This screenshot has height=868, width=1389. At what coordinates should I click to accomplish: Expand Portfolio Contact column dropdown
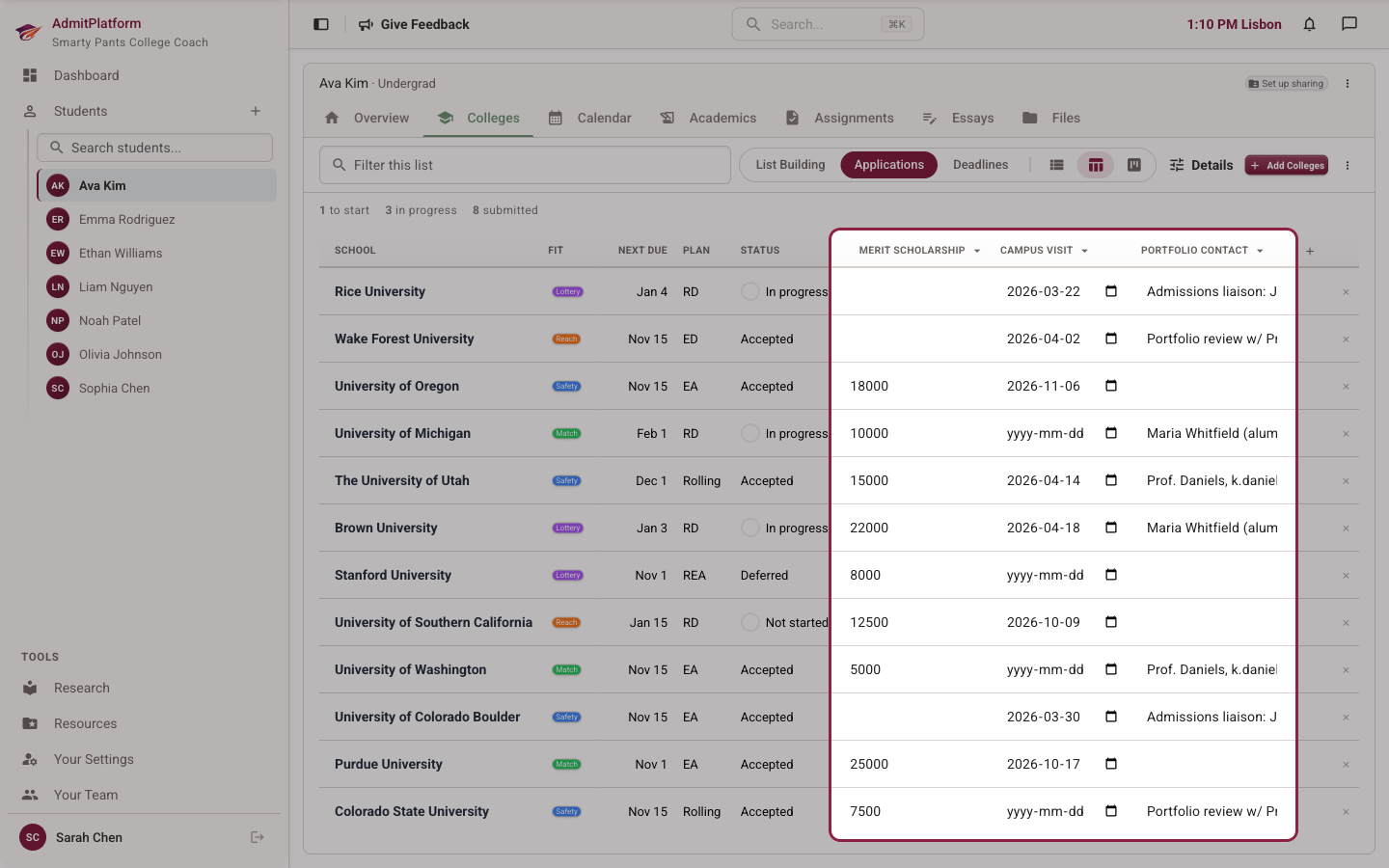coord(1260,251)
